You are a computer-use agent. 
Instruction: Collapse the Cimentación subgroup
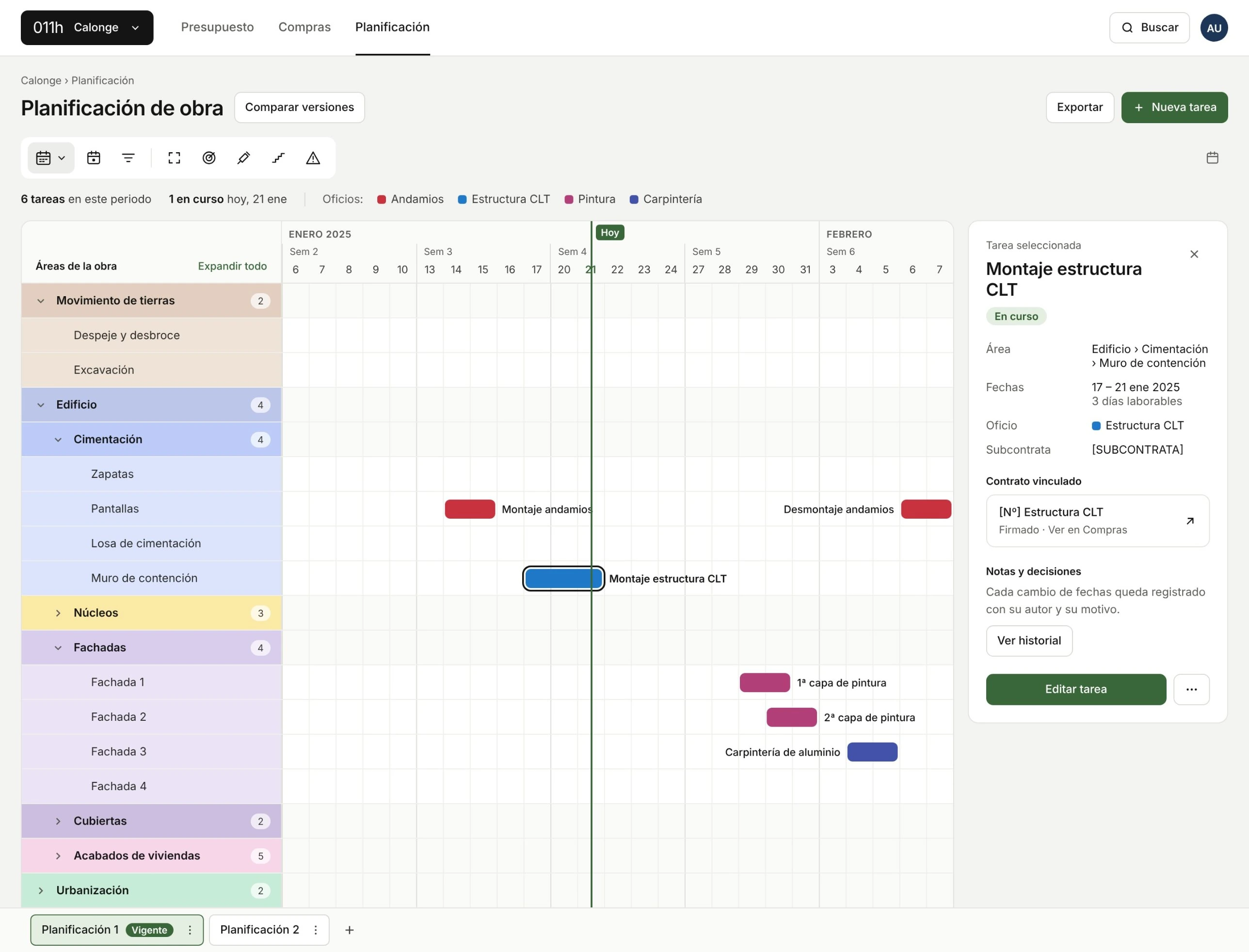click(58, 440)
